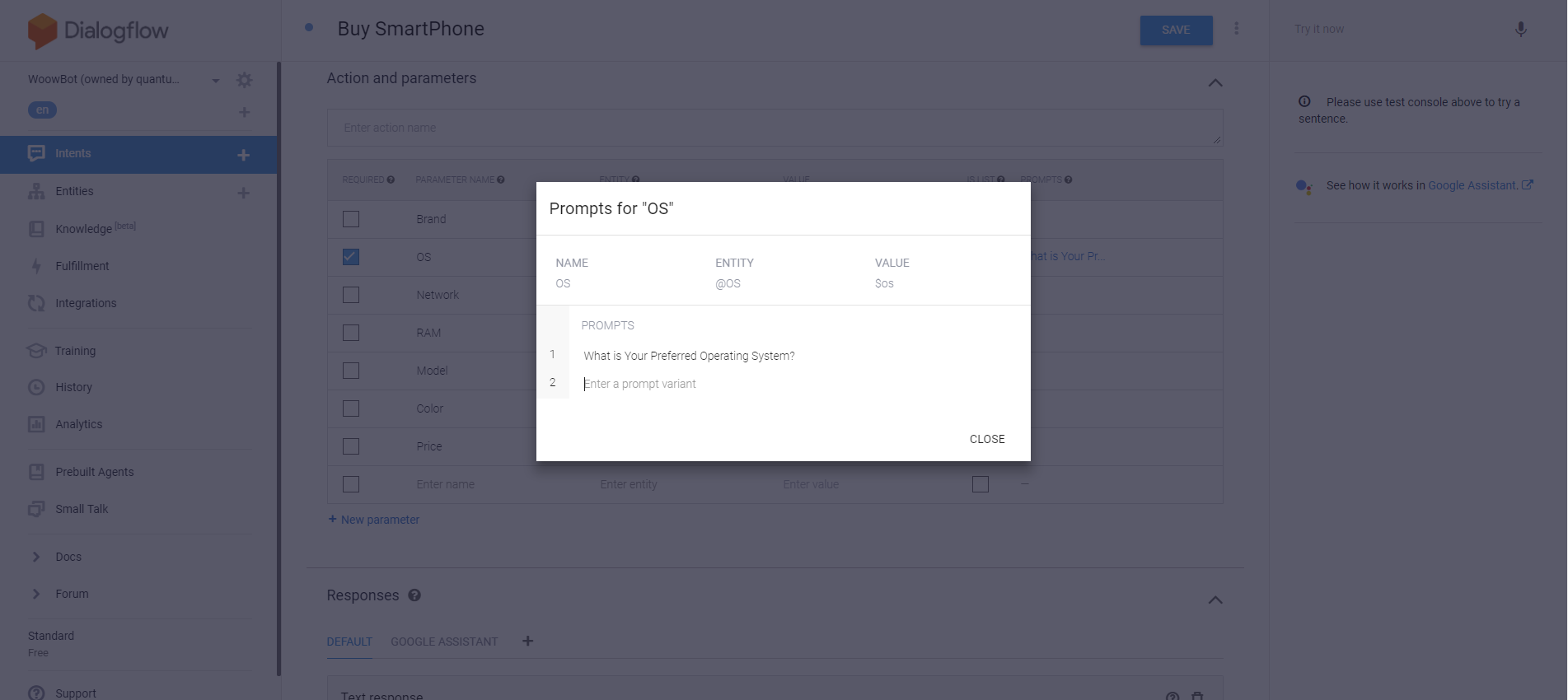The width and height of the screenshot is (1568, 700).
Task: Select the Default responses tab
Action: [349, 642]
